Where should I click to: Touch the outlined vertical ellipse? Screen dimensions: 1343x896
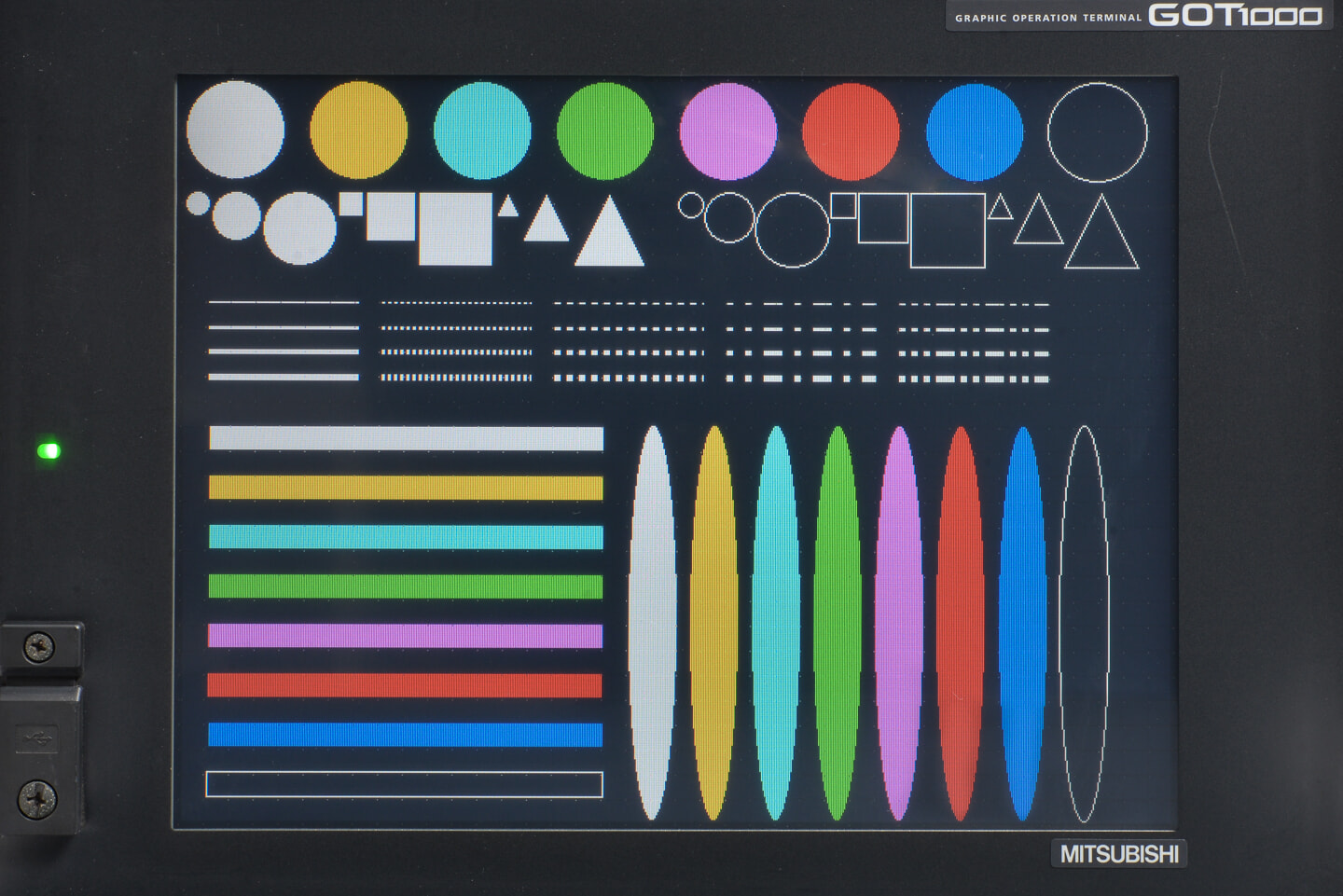[x=1084, y=624]
